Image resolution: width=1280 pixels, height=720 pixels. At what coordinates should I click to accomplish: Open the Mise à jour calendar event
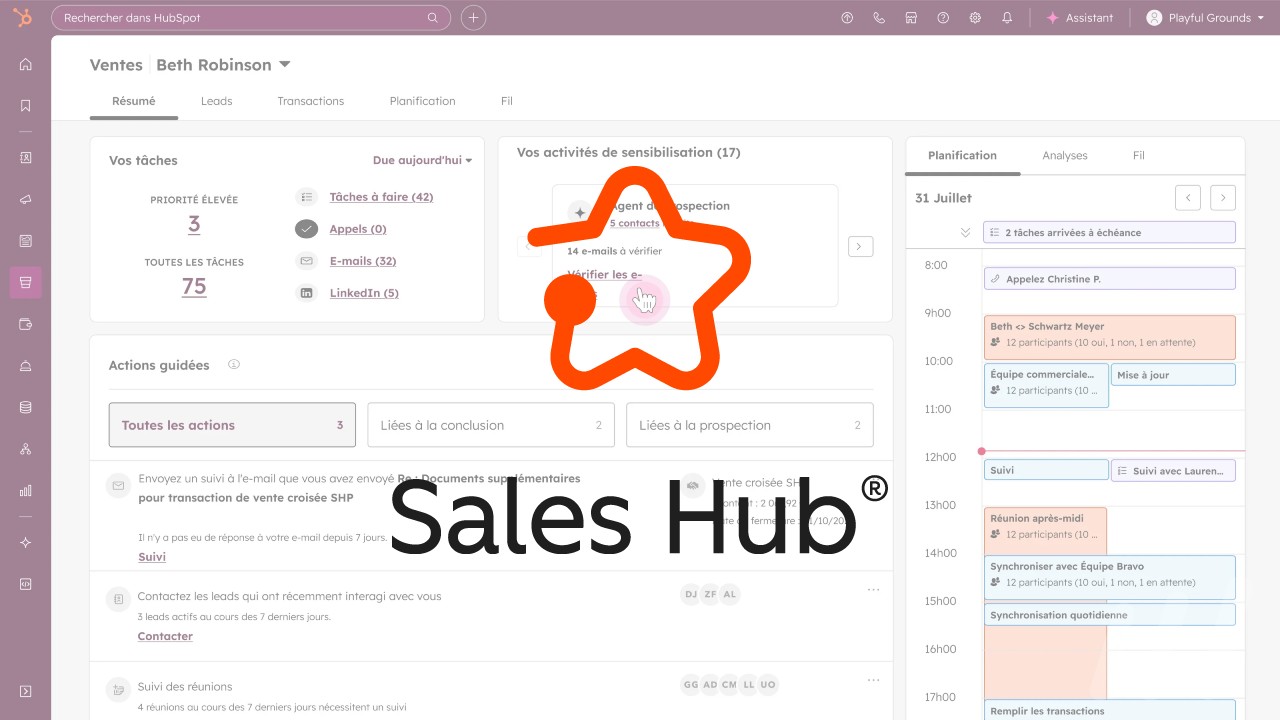click(1173, 375)
